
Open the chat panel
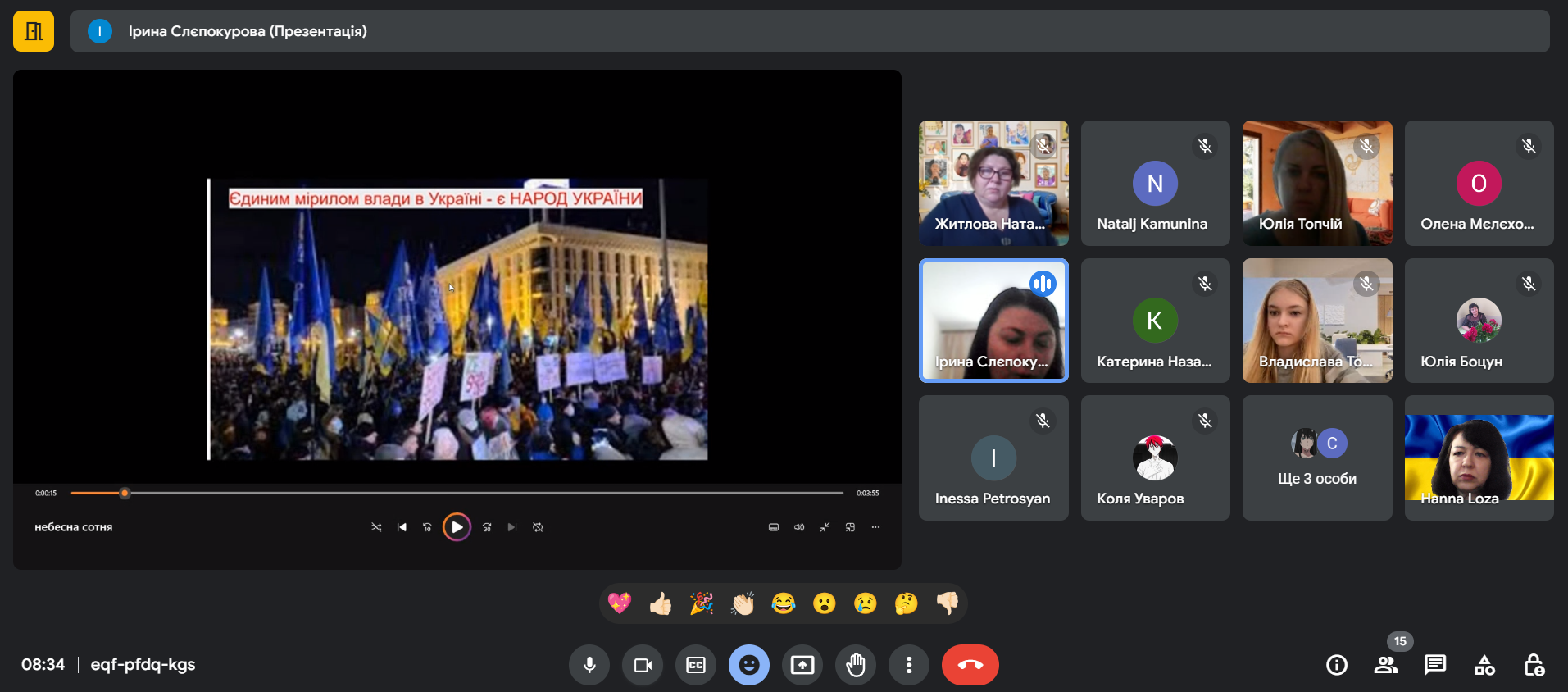point(1435,665)
